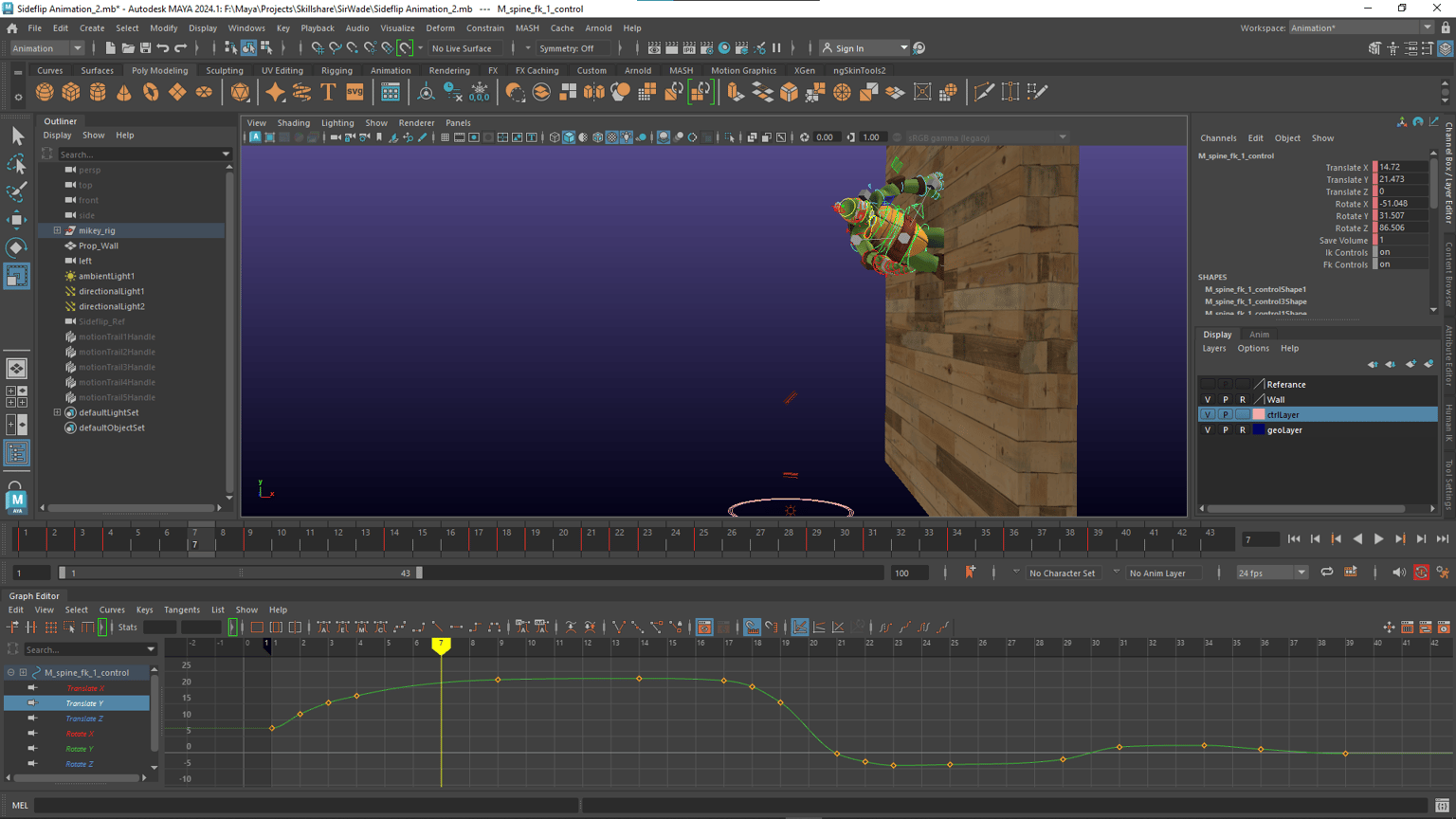Select the Scale tool in toolbox
This screenshot has height=819, width=1456.
tap(17, 276)
